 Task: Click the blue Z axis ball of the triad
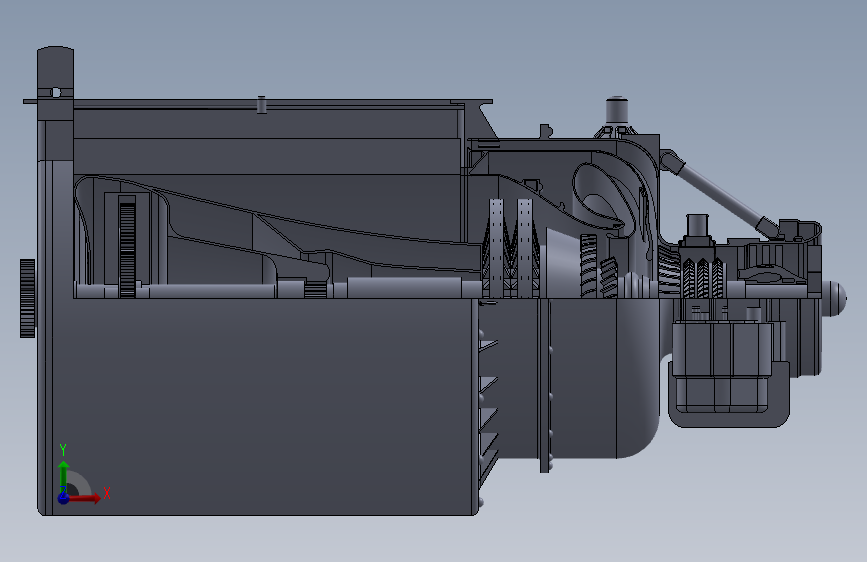(x=64, y=498)
